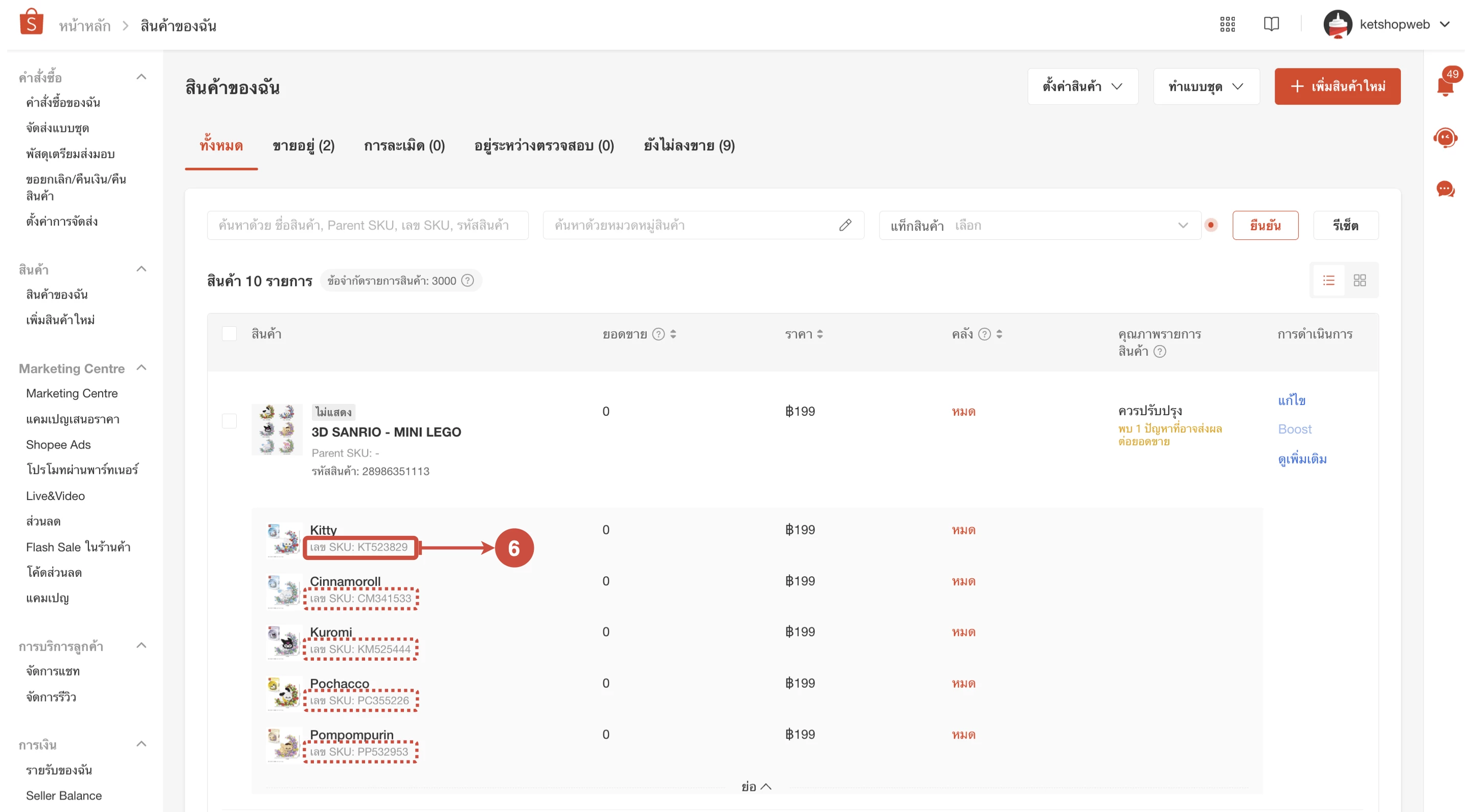Click the แก้ไข link for 3D SANRIO
Image resolution: width=1470 pixels, height=812 pixels.
pos(1292,400)
